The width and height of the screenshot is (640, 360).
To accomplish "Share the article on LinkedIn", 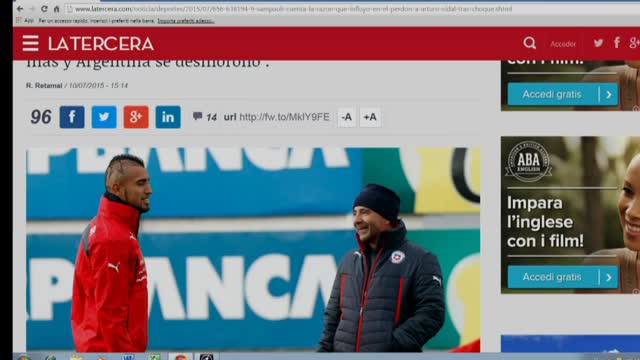I will point(168,117).
